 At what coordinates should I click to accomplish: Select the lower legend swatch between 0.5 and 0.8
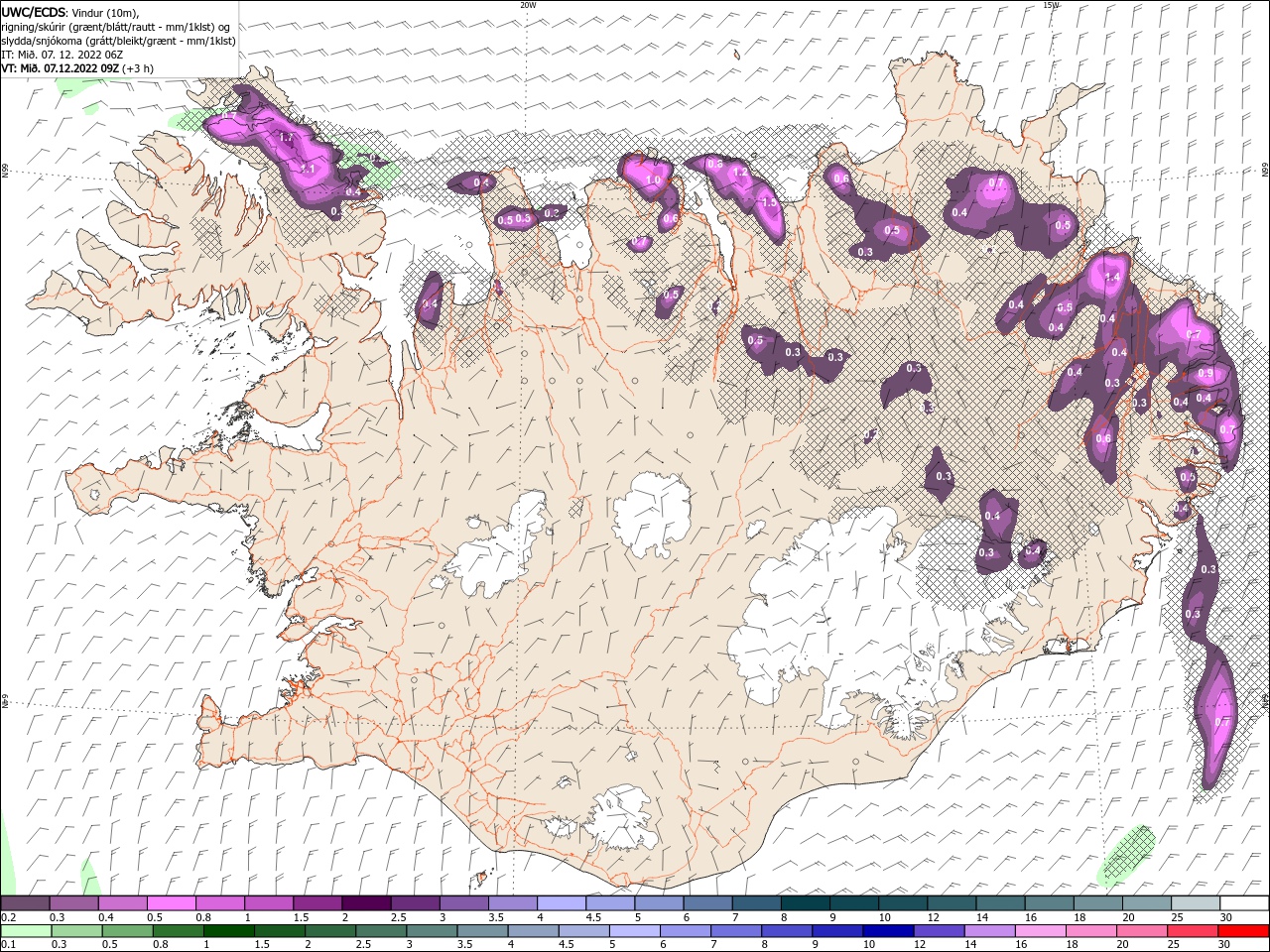click(x=128, y=931)
